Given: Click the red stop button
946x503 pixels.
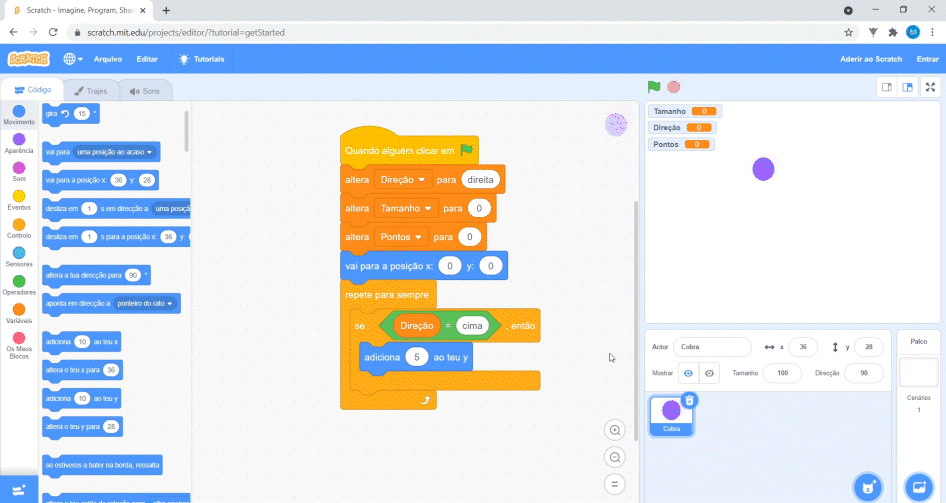Looking at the screenshot, I should 674,87.
